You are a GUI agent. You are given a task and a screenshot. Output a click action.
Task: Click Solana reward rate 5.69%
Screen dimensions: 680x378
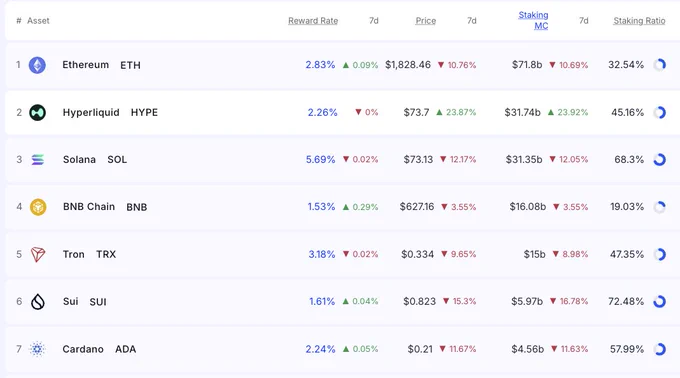pos(320,160)
